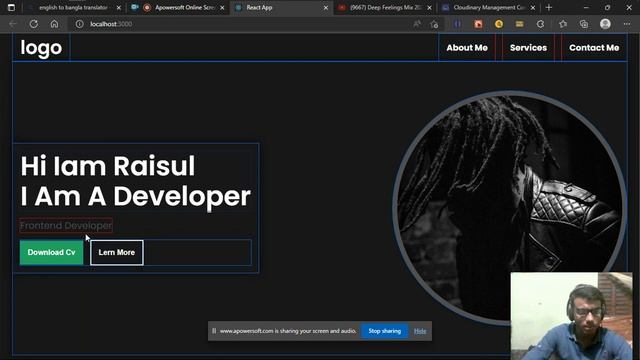Restore down the browser window

(x=607, y=7)
